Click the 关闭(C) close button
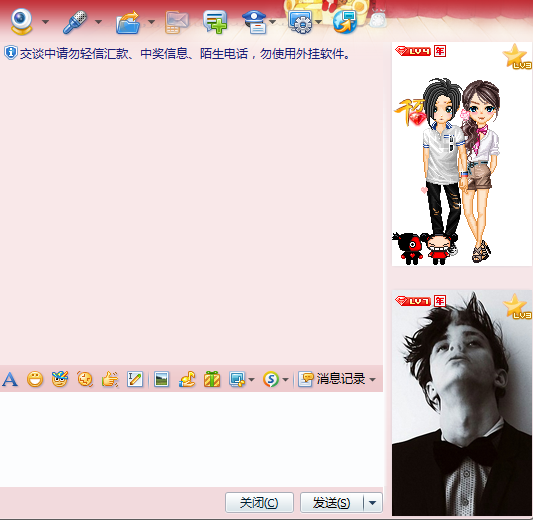This screenshot has width=533, height=520. tap(259, 503)
